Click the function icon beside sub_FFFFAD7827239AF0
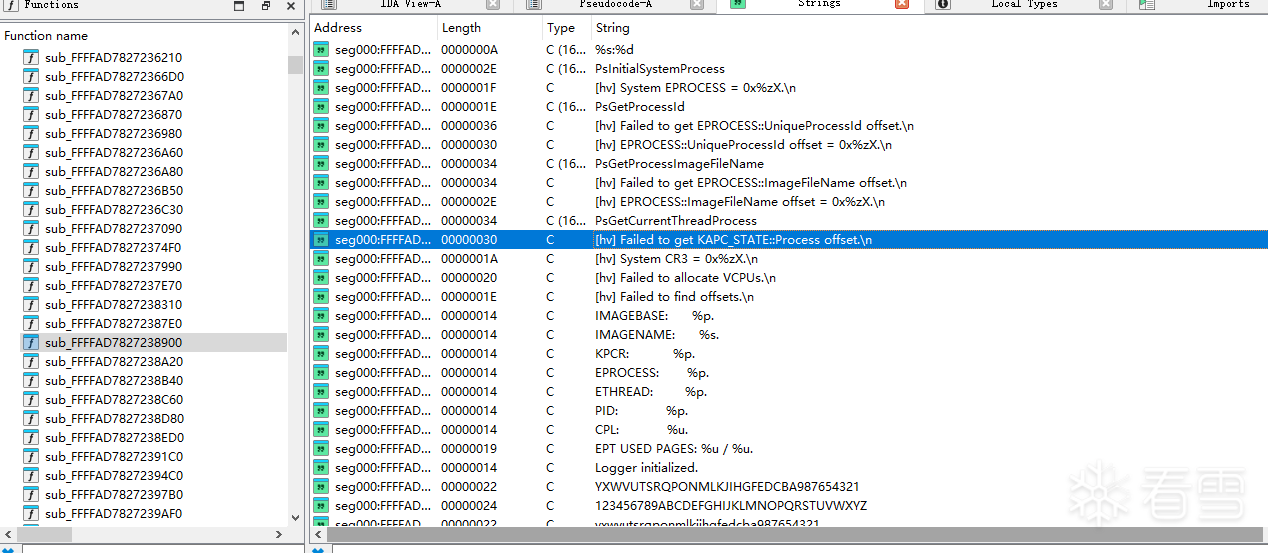Image resolution: width=1268 pixels, height=553 pixels. pyautogui.click(x=31, y=514)
